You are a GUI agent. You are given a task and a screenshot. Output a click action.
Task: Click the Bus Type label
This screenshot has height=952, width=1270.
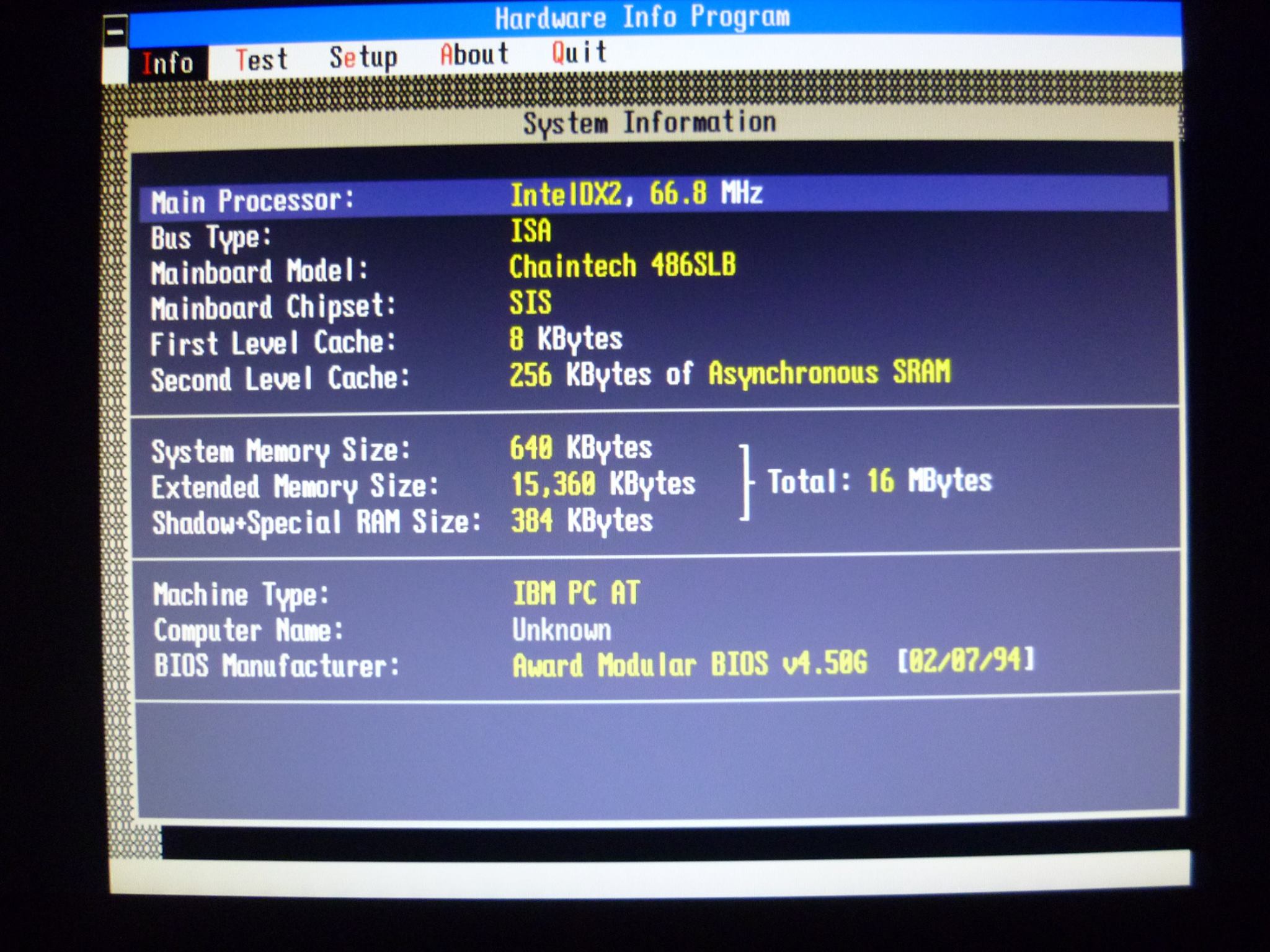(x=211, y=238)
